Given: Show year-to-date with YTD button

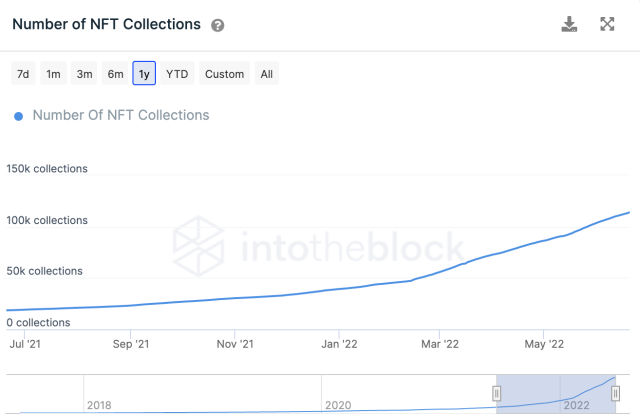Looking at the screenshot, I should pos(177,74).
